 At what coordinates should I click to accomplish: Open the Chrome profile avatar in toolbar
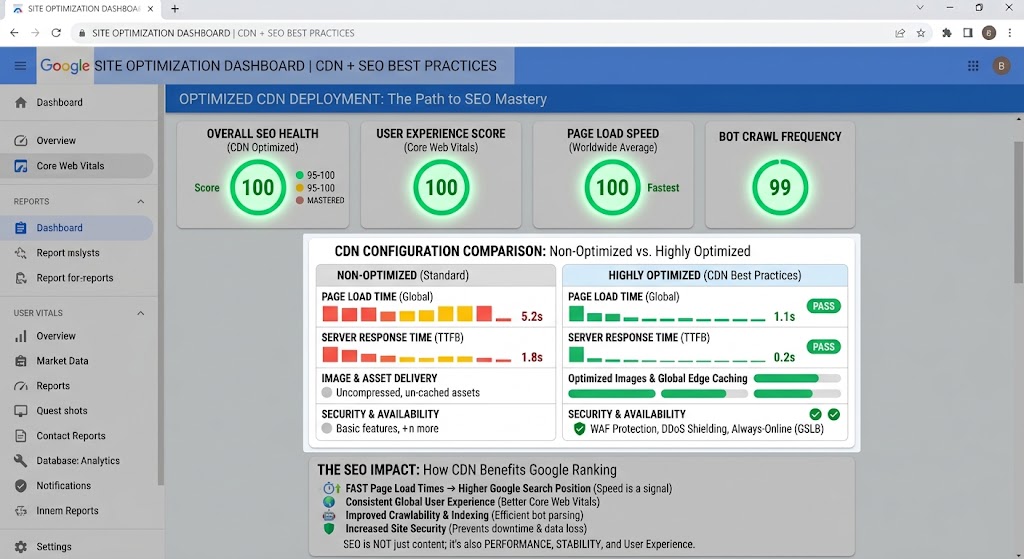[989, 33]
